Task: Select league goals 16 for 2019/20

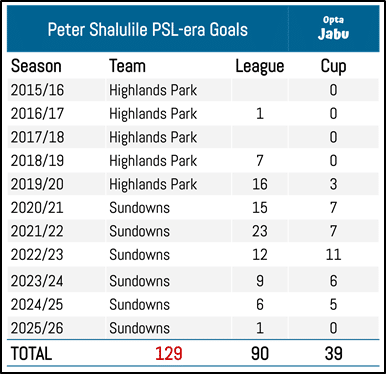Action: [x=260, y=184]
